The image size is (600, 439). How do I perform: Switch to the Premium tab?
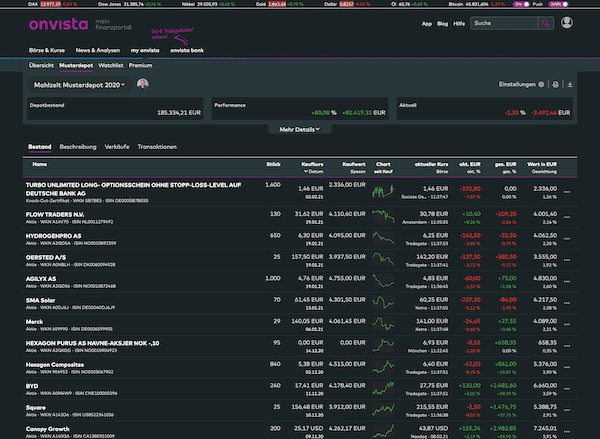[x=140, y=65]
